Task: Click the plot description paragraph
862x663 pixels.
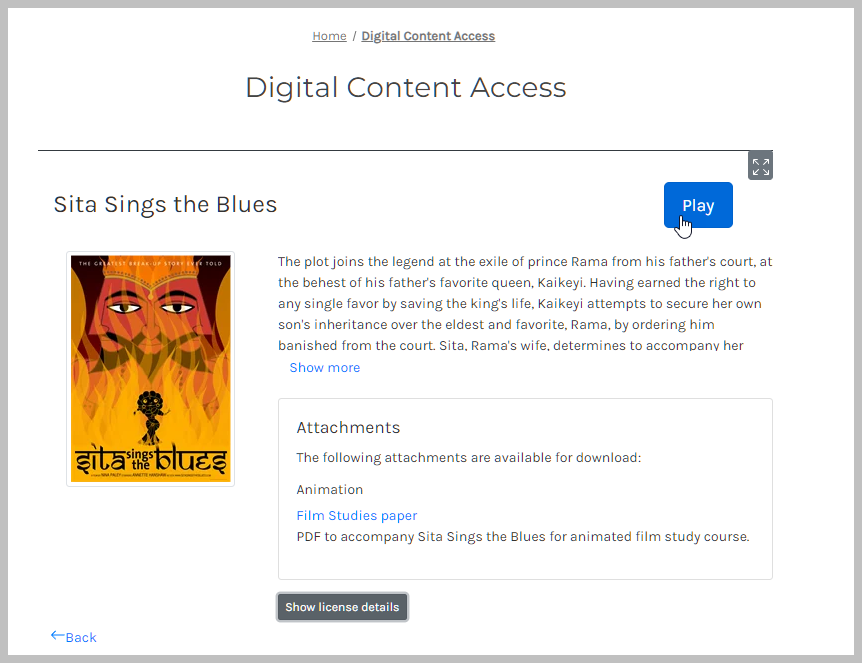Action: (525, 304)
